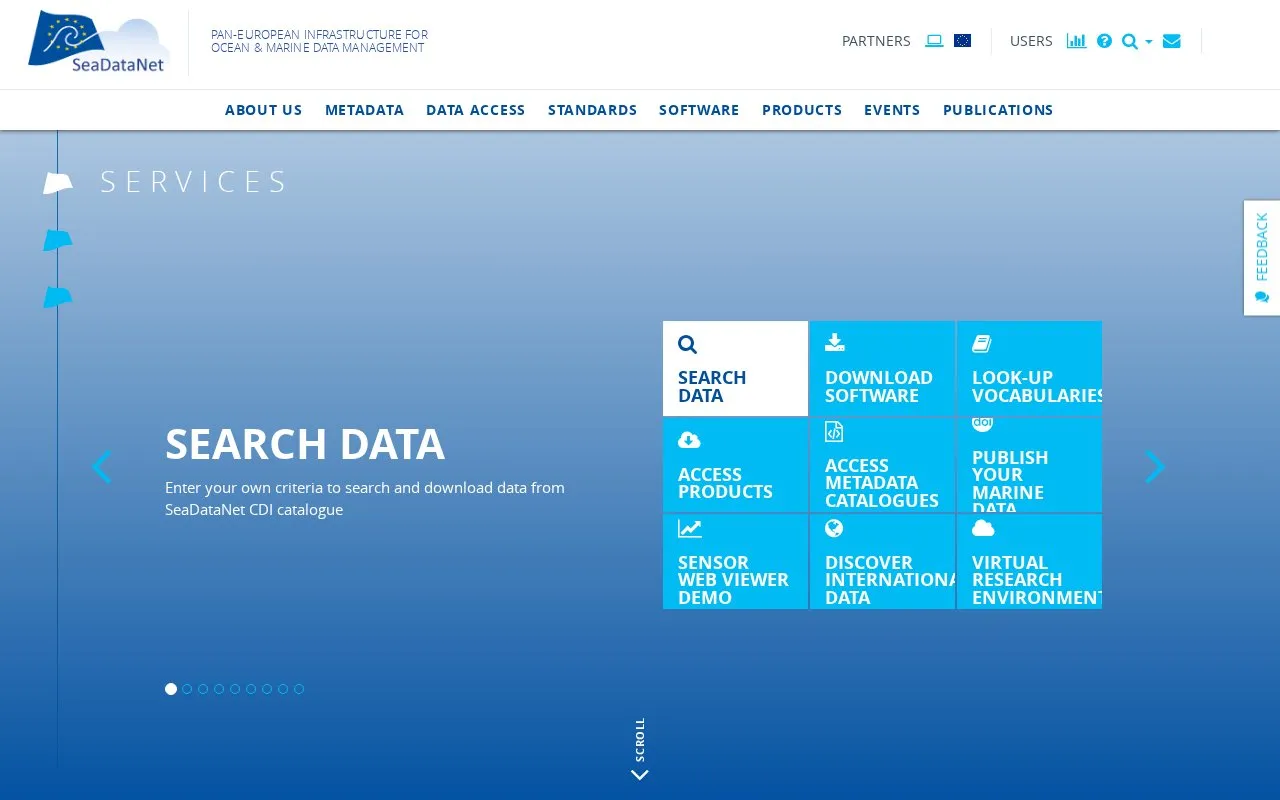
Task: Open the Download Software tile
Action: click(882, 368)
